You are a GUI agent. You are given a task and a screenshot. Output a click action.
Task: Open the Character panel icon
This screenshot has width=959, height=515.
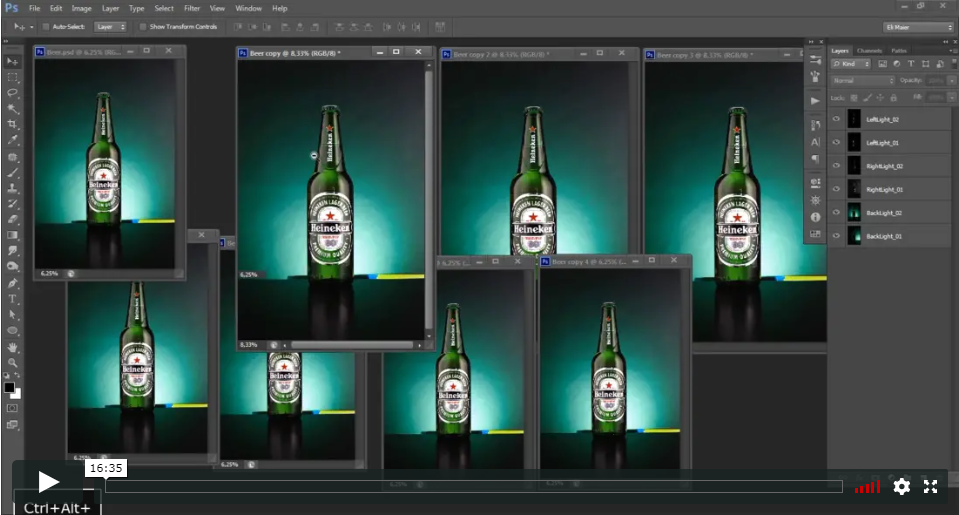coord(815,142)
